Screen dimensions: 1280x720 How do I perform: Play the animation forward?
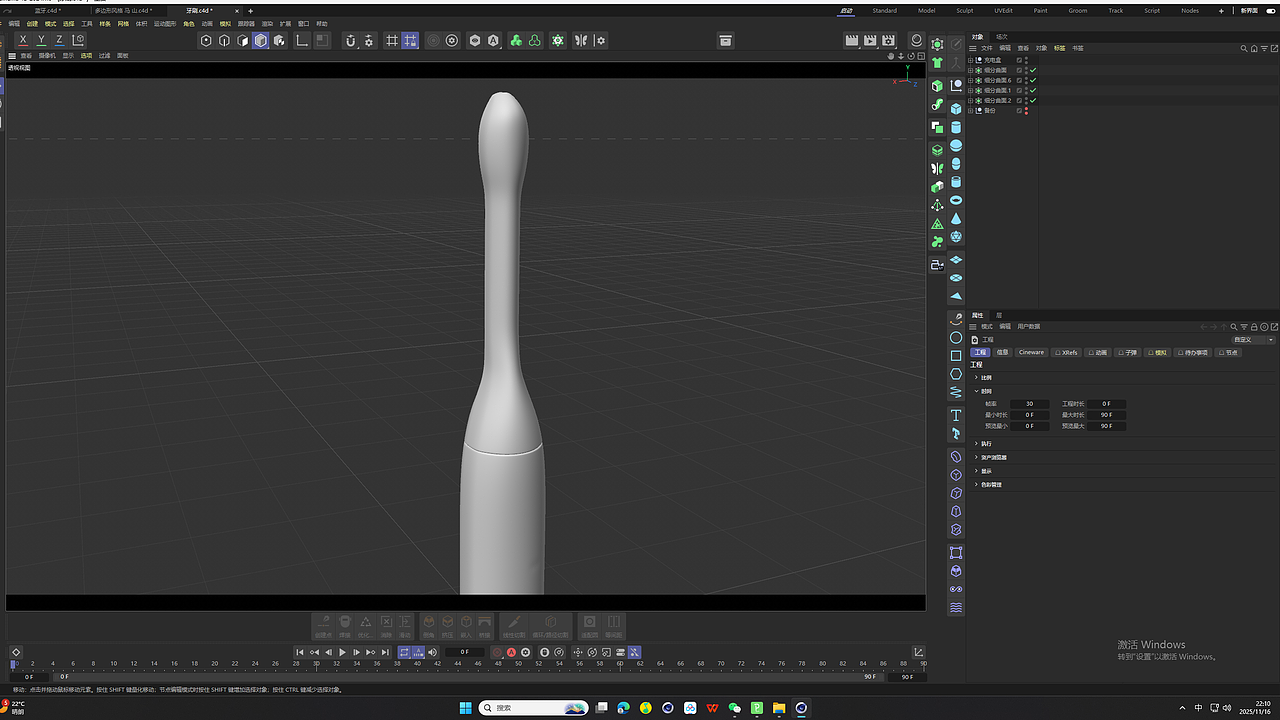[343, 652]
